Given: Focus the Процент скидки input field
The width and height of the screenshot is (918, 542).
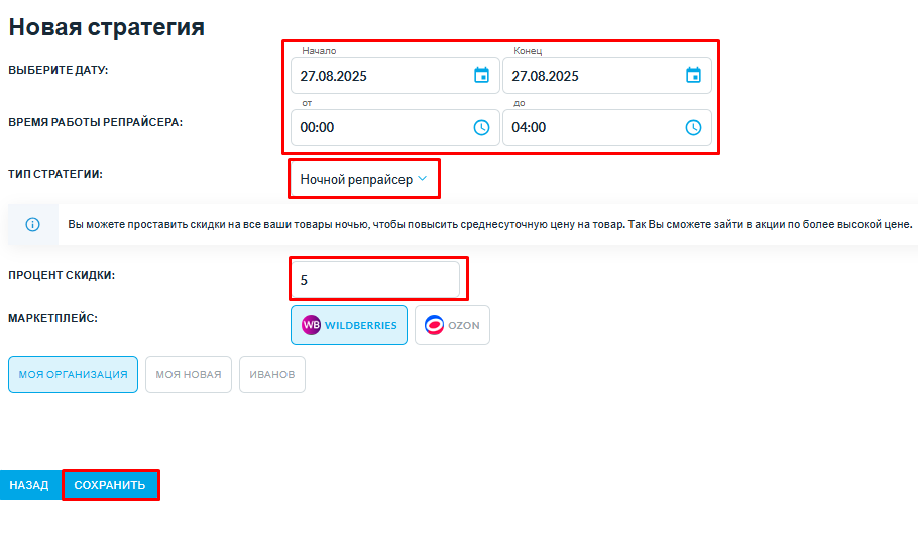Looking at the screenshot, I should point(375,280).
